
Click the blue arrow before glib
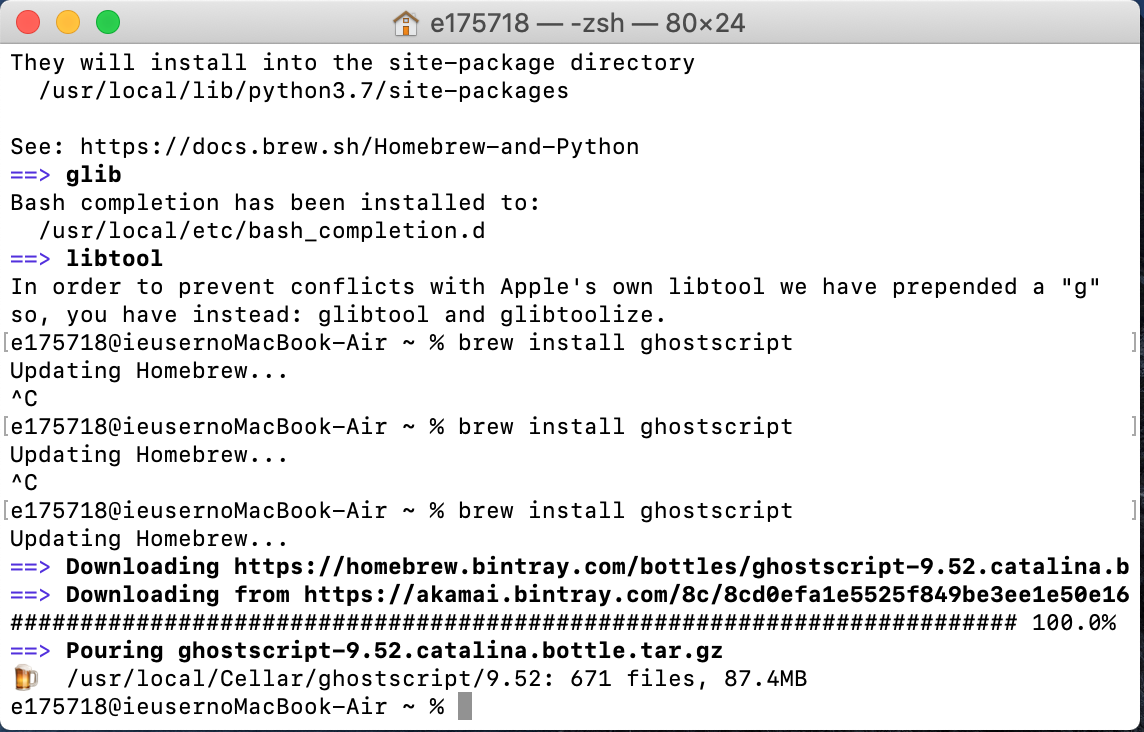pyautogui.click(x=30, y=175)
